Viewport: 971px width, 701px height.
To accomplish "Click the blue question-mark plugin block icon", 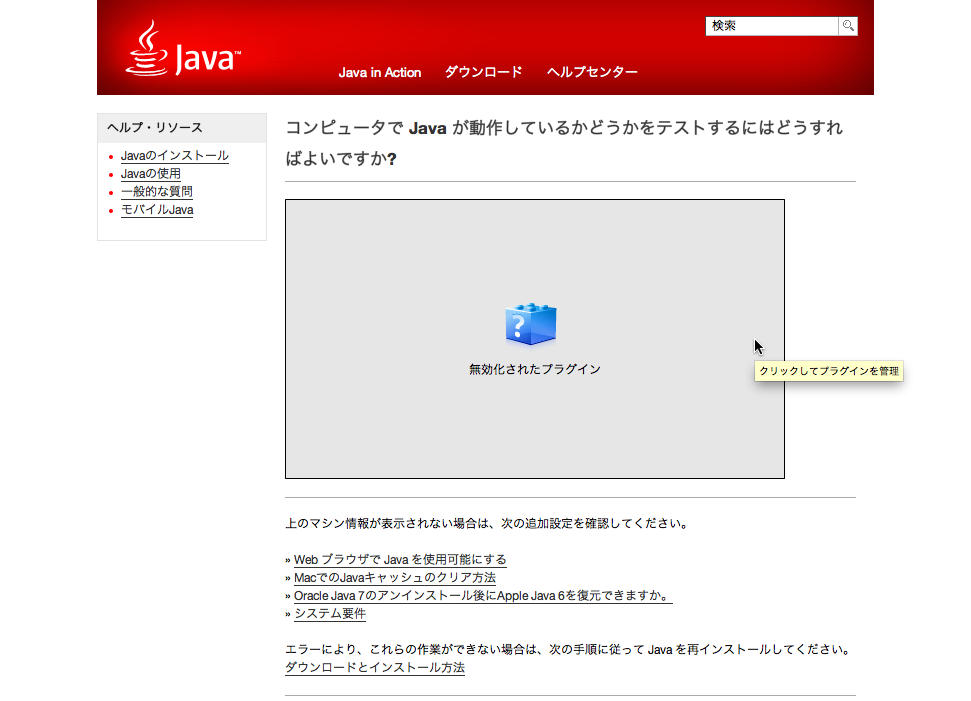I will (531, 325).
